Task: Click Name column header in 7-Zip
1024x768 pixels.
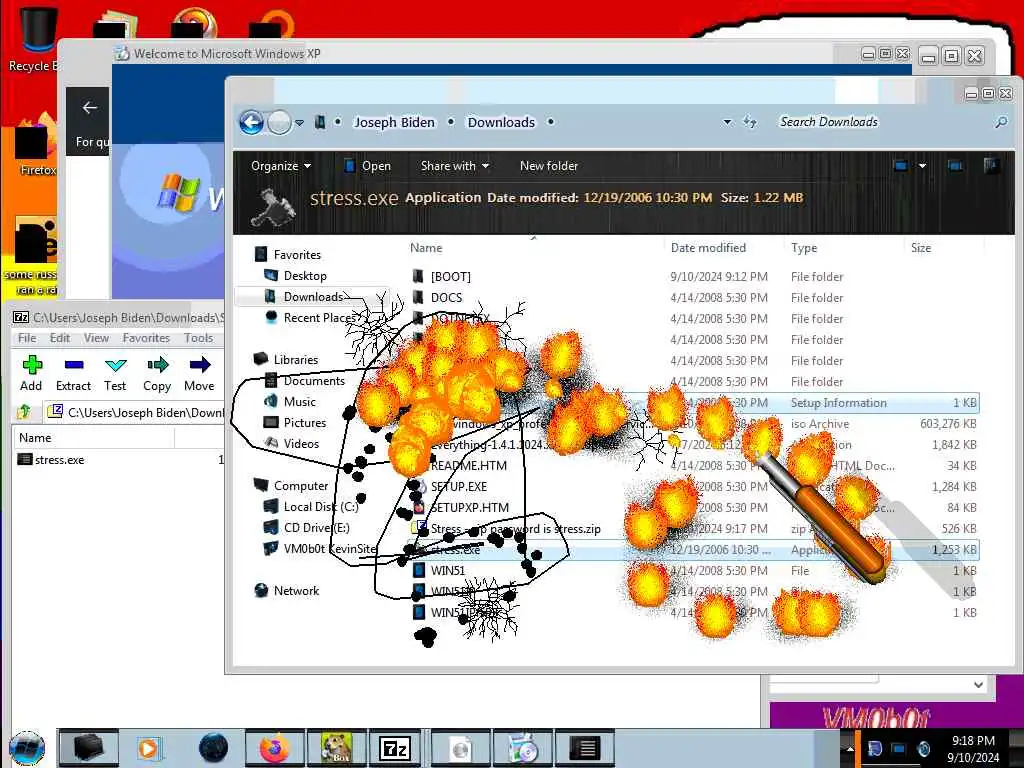Action: coord(35,438)
